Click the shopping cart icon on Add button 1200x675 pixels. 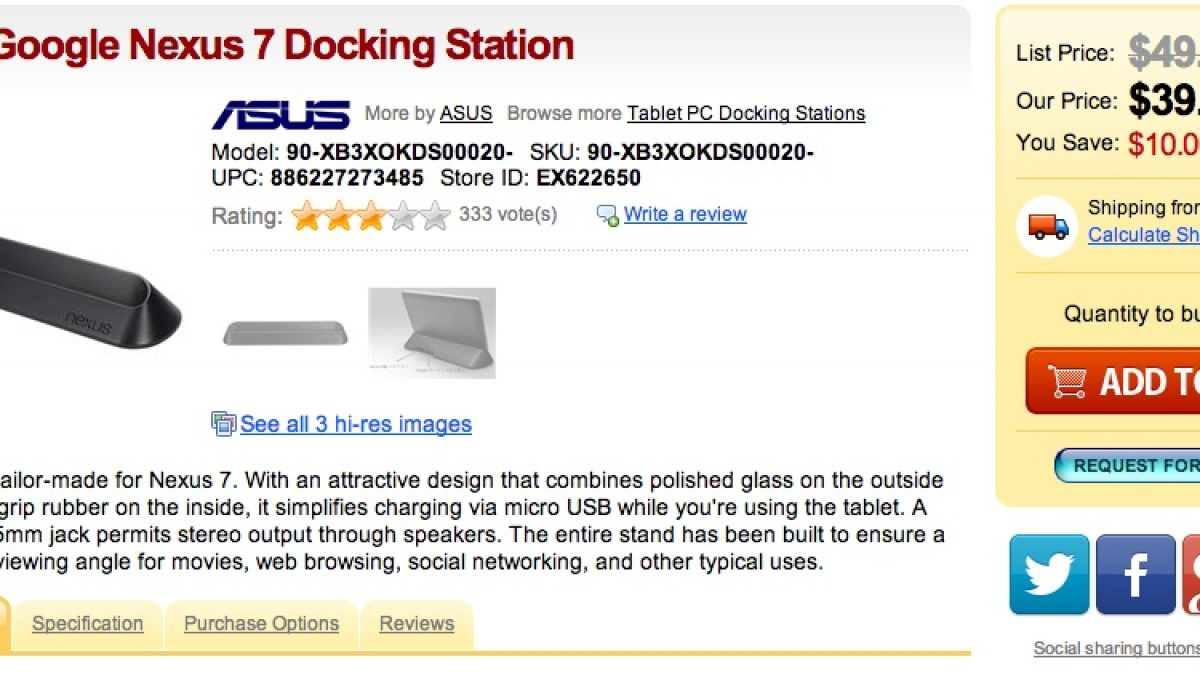(x=1066, y=381)
